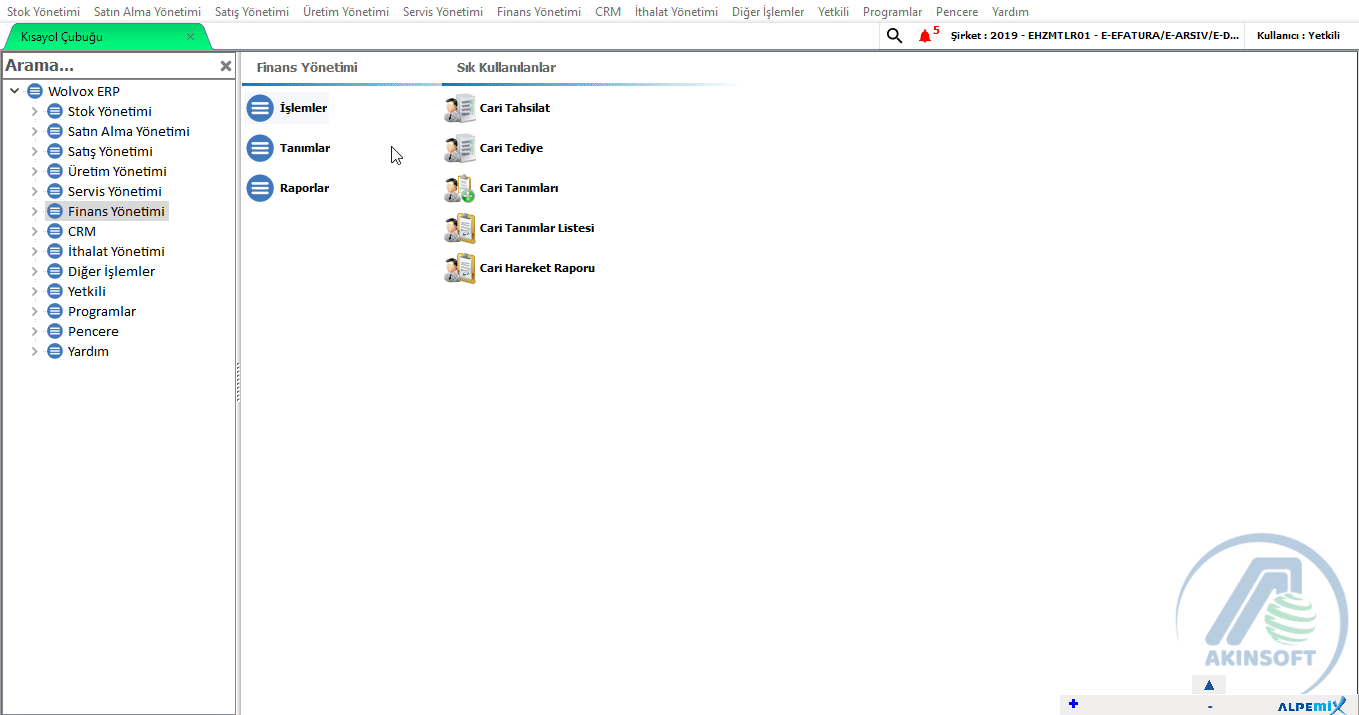The image size is (1359, 715).
Task: Click the Yetkili tree icon
Action: point(55,291)
